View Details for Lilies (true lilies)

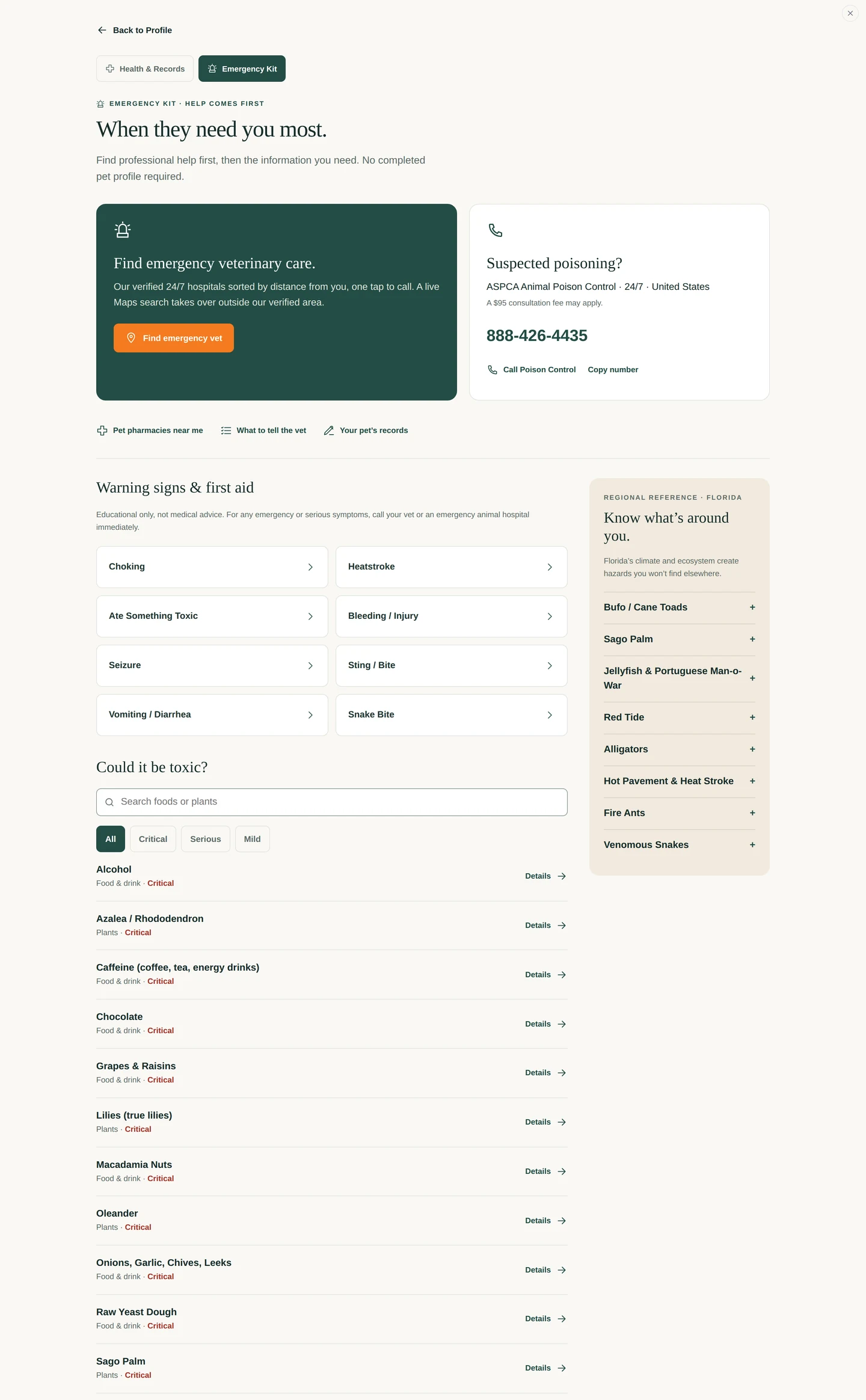click(x=545, y=1122)
